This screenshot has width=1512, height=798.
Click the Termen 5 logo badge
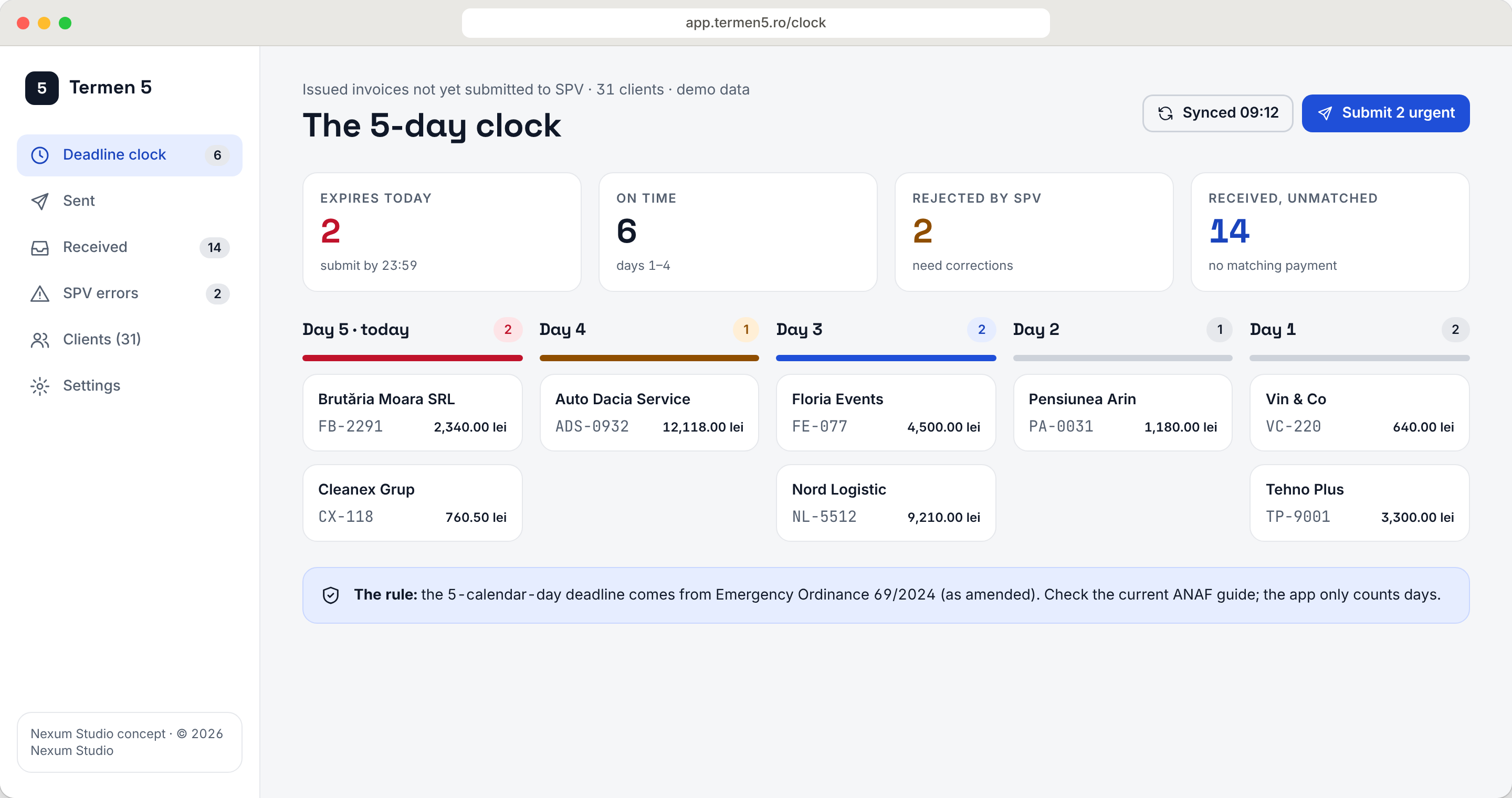tap(41, 88)
